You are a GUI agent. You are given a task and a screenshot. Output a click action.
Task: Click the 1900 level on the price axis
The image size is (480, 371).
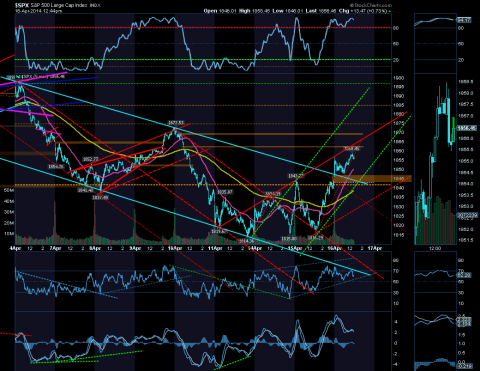tap(398, 78)
